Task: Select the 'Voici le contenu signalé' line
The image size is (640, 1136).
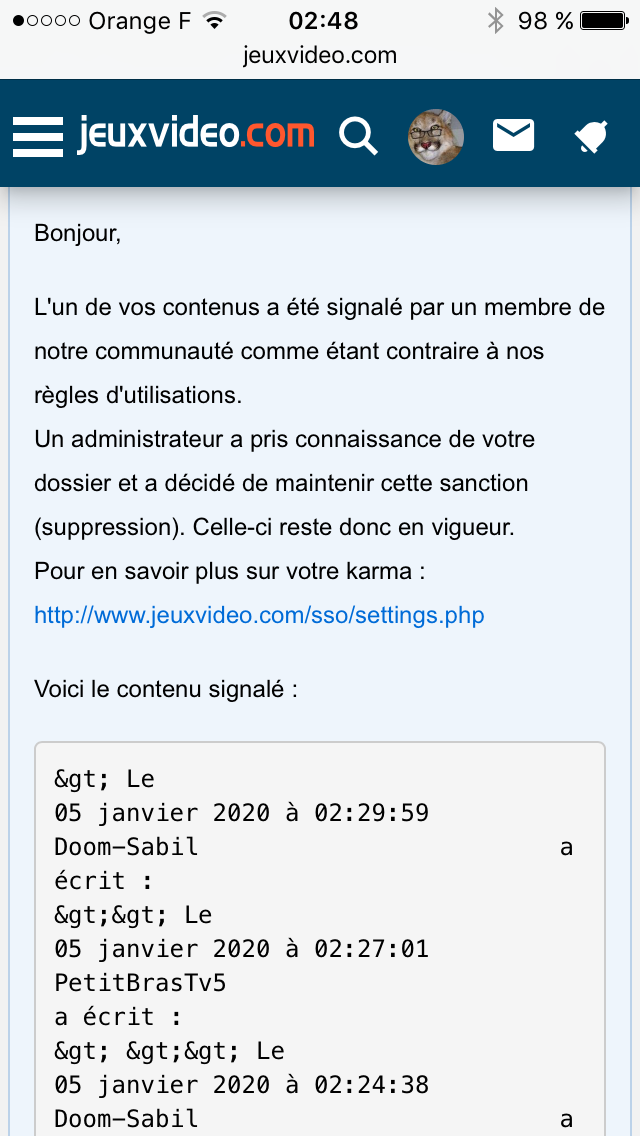Action: pyautogui.click(x=166, y=689)
